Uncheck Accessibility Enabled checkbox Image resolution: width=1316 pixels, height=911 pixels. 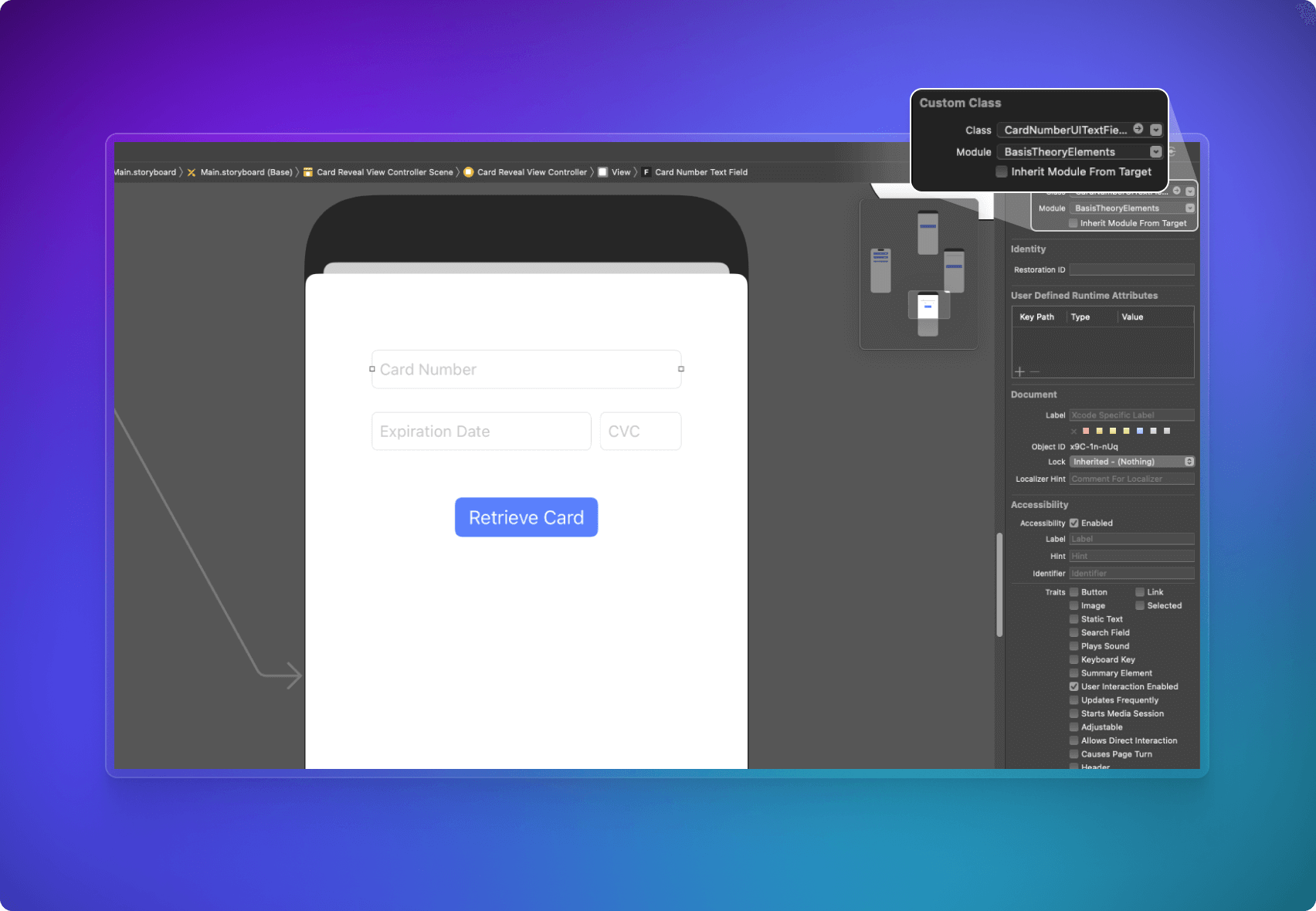[1073, 523]
